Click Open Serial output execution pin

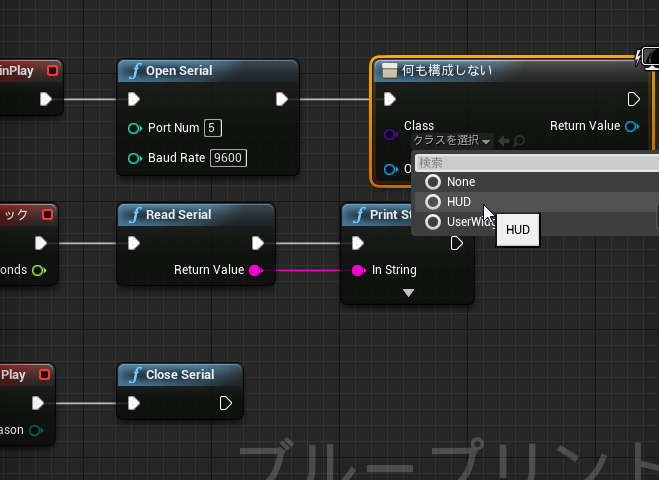coord(282,99)
